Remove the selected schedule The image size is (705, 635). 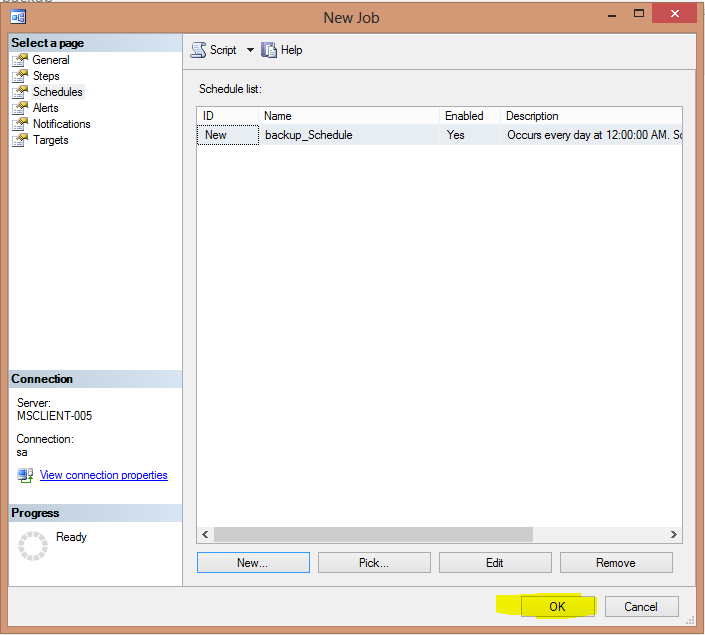coord(616,563)
